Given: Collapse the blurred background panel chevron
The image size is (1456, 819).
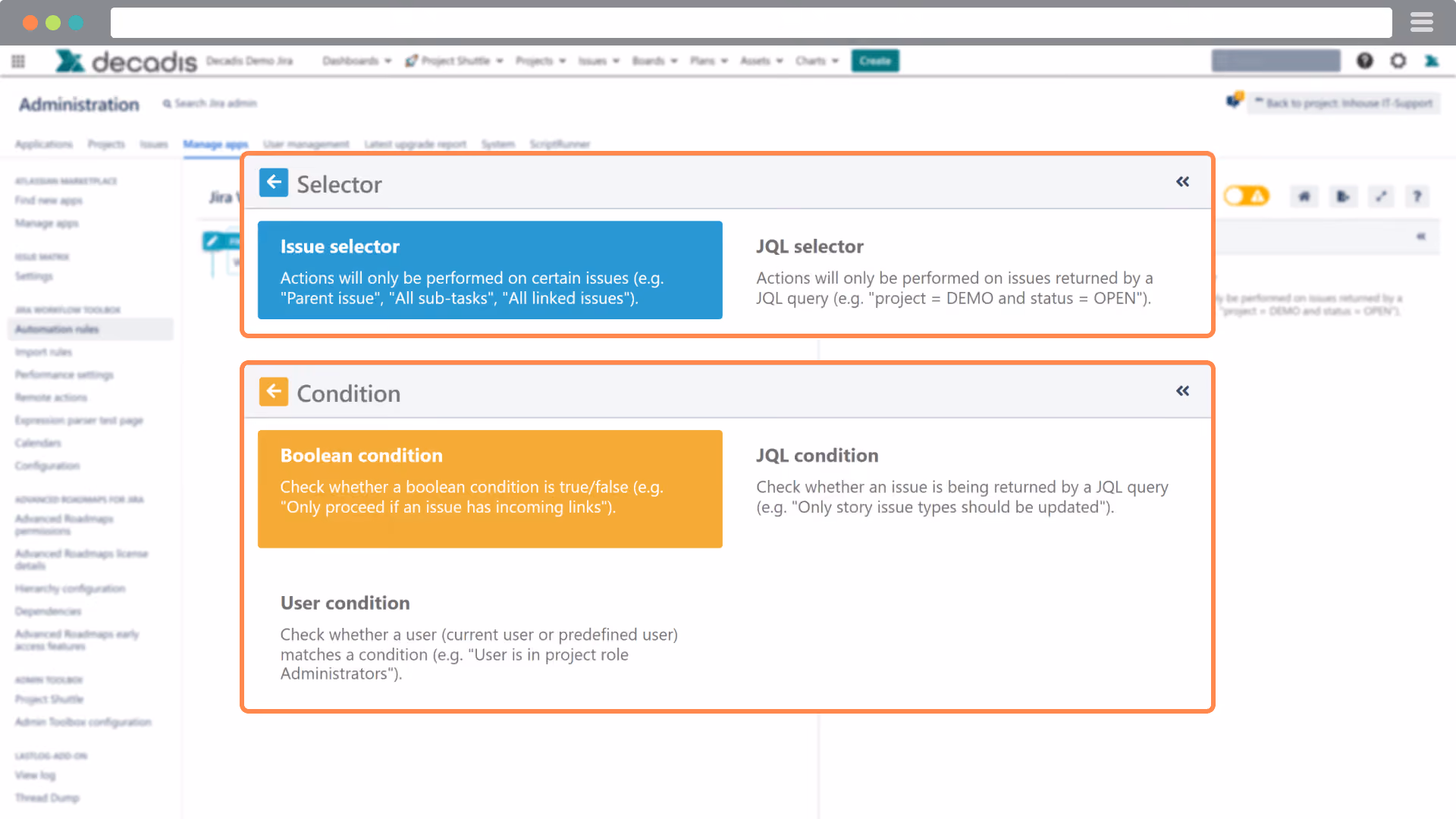Looking at the screenshot, I should click(1421, 237).
